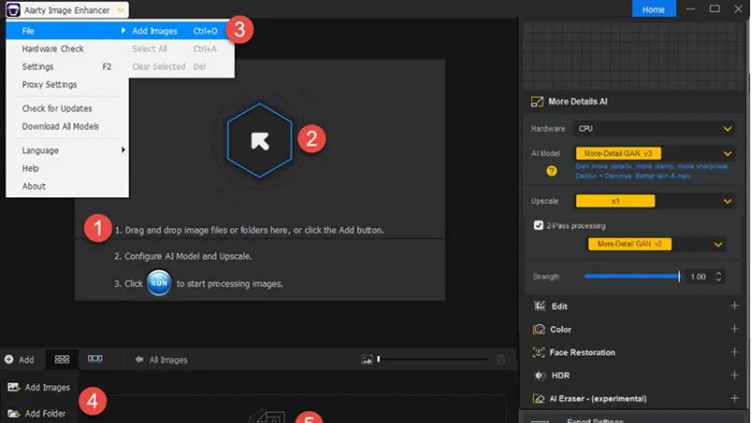This screenshot has height=423, width=752.
Task: Expand the Face Restoration section
Action: [x=734, y=352]
